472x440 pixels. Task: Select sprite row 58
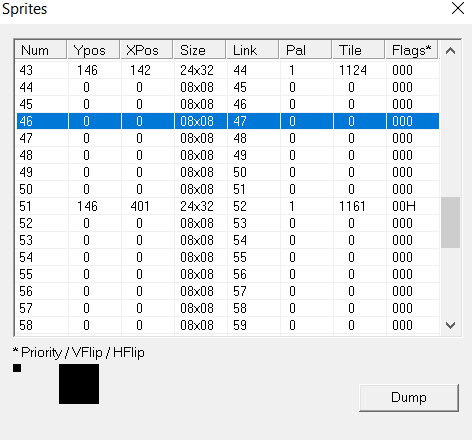(228, 325)
